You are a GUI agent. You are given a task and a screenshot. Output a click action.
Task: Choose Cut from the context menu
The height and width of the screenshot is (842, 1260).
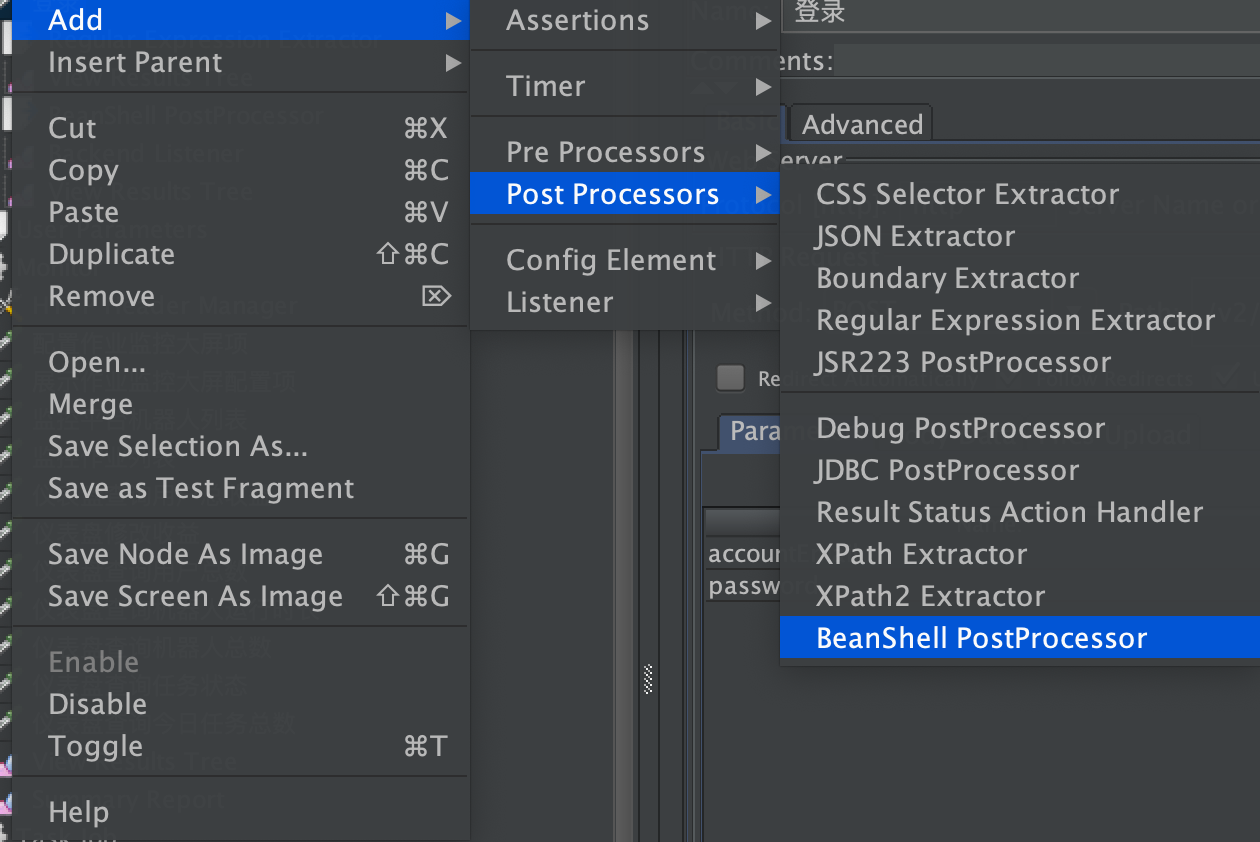click(240, 128)
